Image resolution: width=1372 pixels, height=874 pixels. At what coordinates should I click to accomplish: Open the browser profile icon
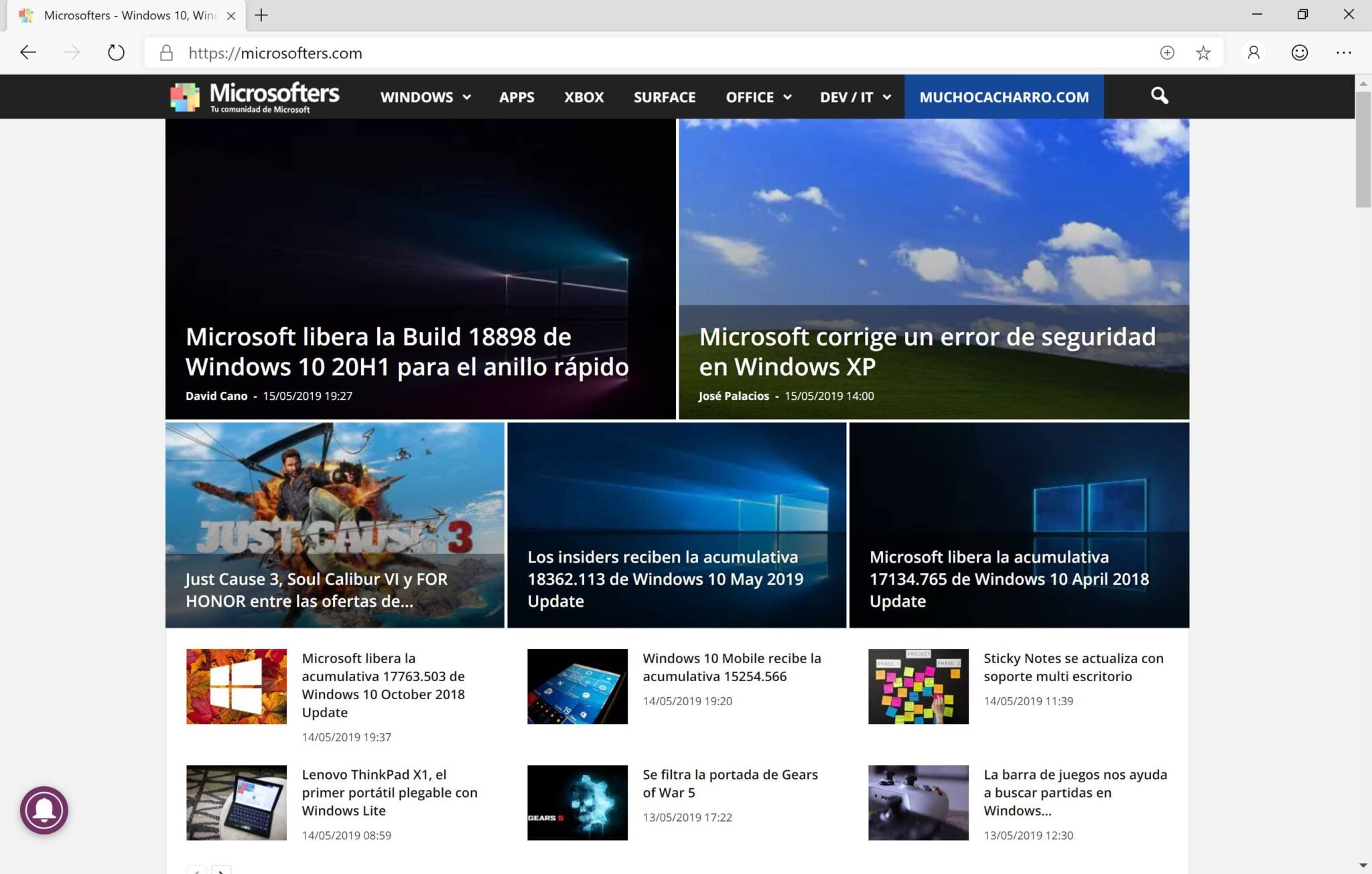coord(1253,52)
